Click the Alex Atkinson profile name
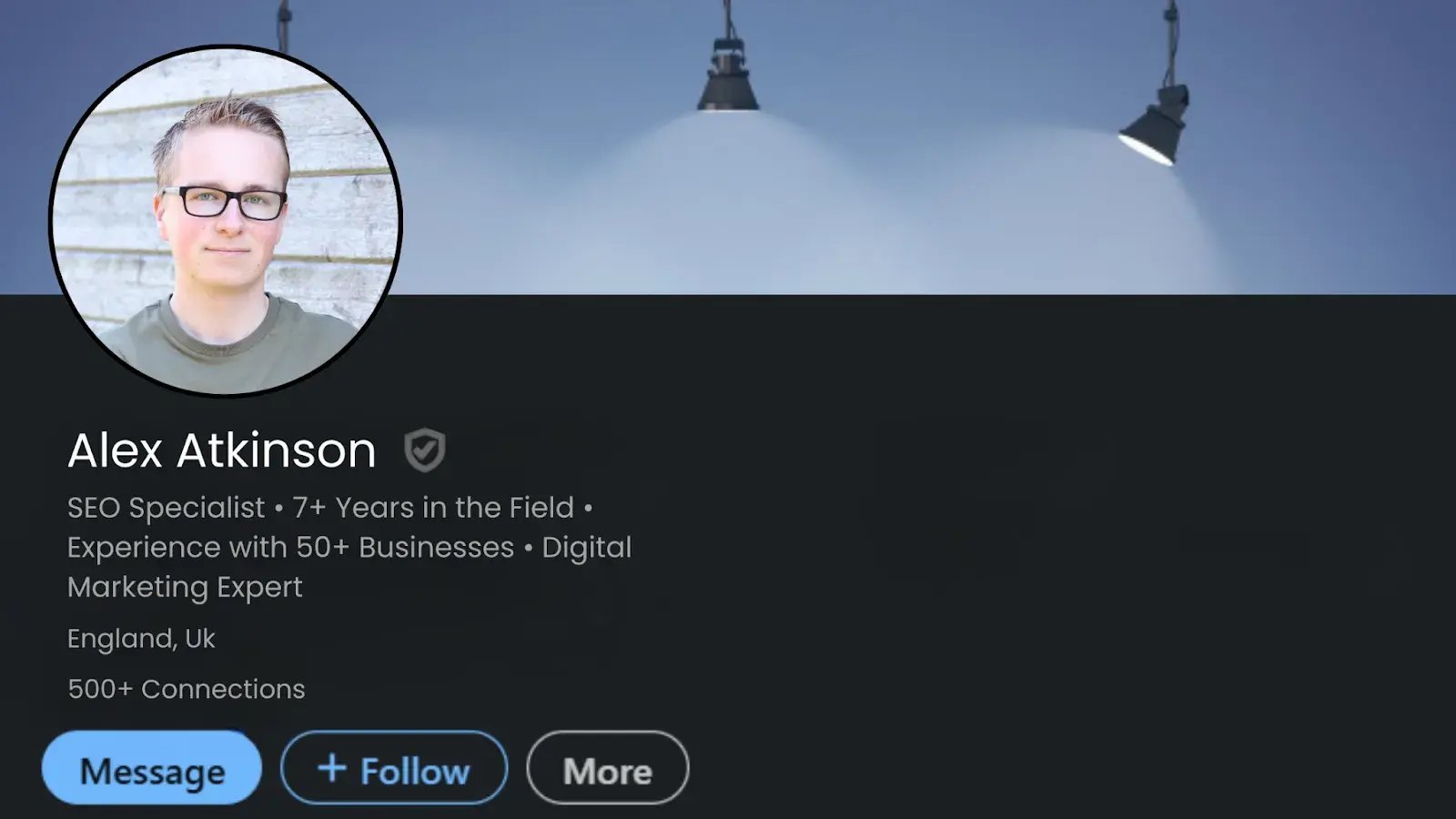This screenshot has width=1456, height=819. (x=222, y=450)
